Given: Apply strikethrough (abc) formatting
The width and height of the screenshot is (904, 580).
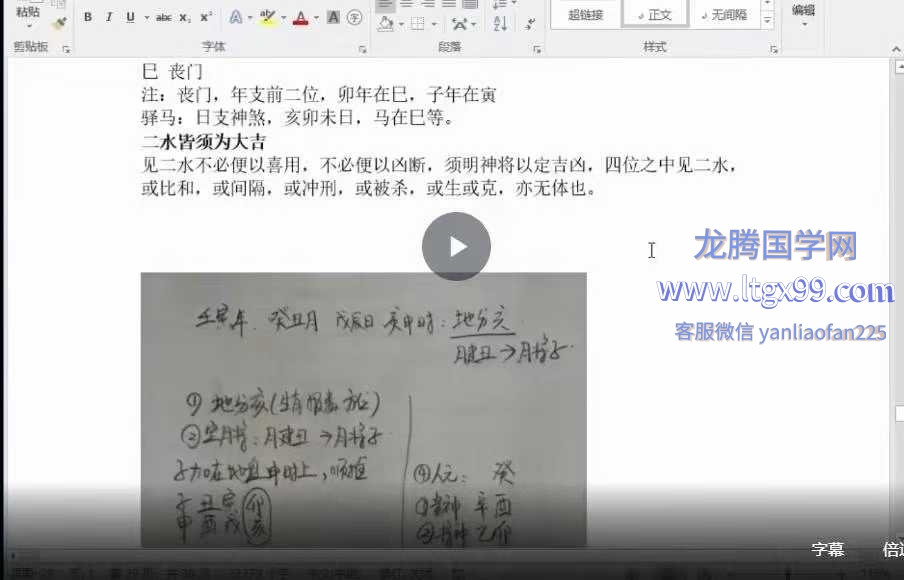Looking at the screenshot, I should tap(164, 18).
